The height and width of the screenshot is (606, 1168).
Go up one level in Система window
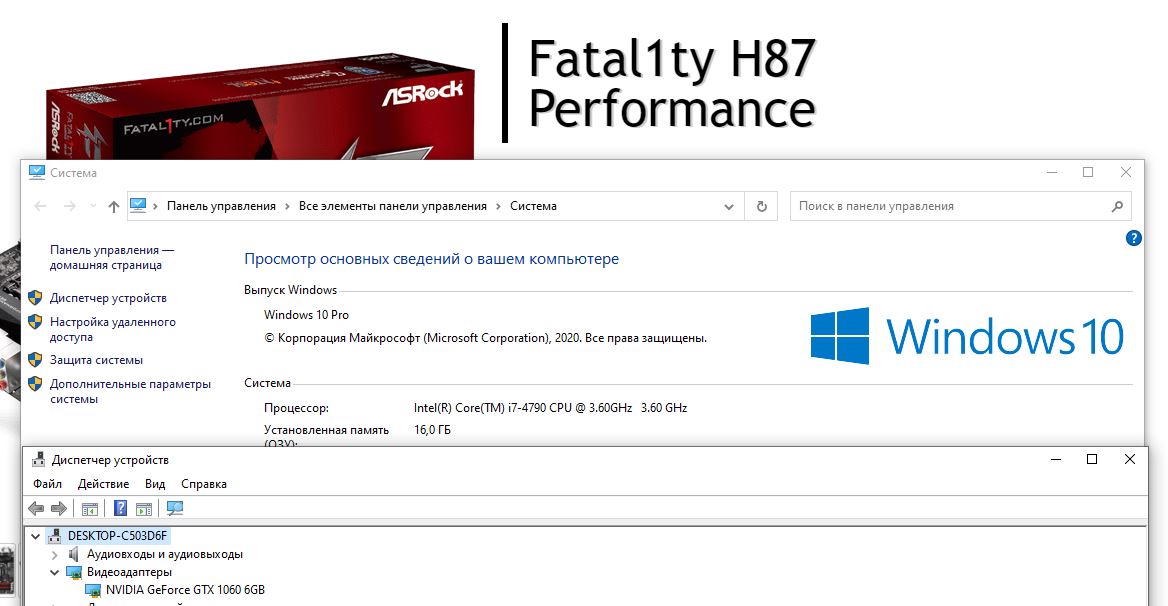(113, 206)
